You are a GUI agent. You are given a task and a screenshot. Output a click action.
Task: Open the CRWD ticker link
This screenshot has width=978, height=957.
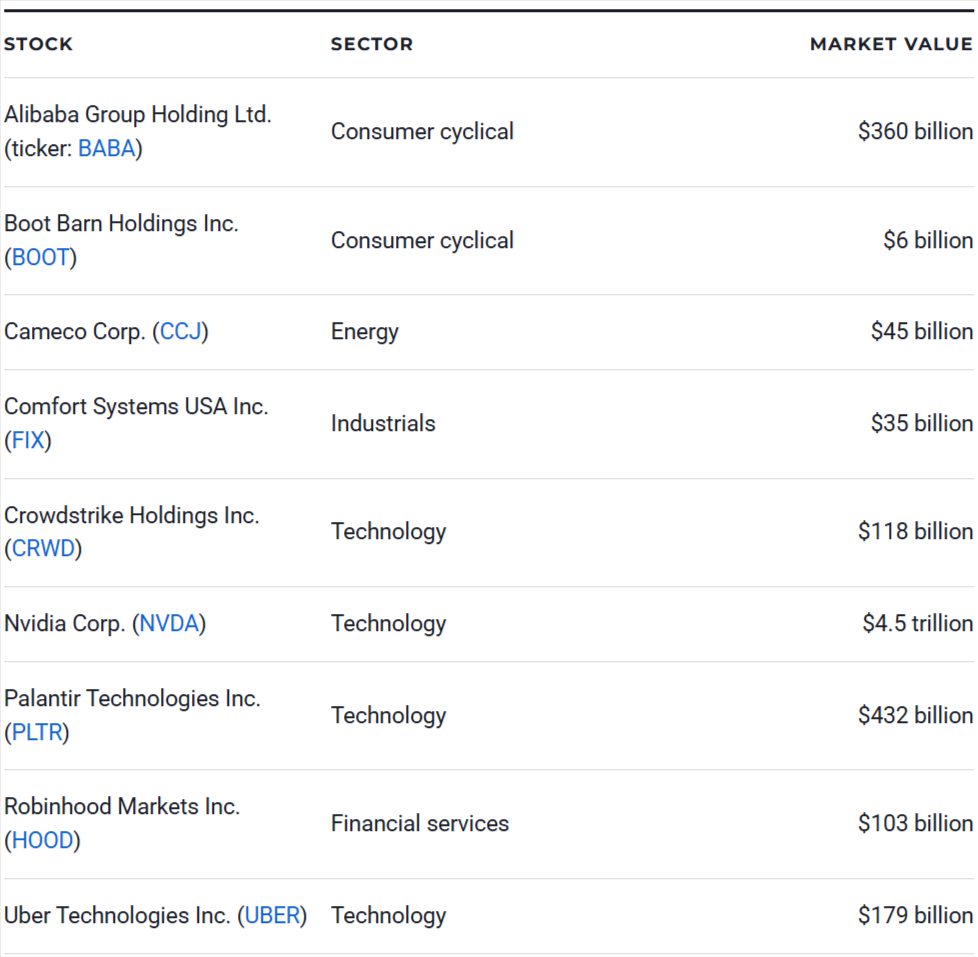click(44, 548)
